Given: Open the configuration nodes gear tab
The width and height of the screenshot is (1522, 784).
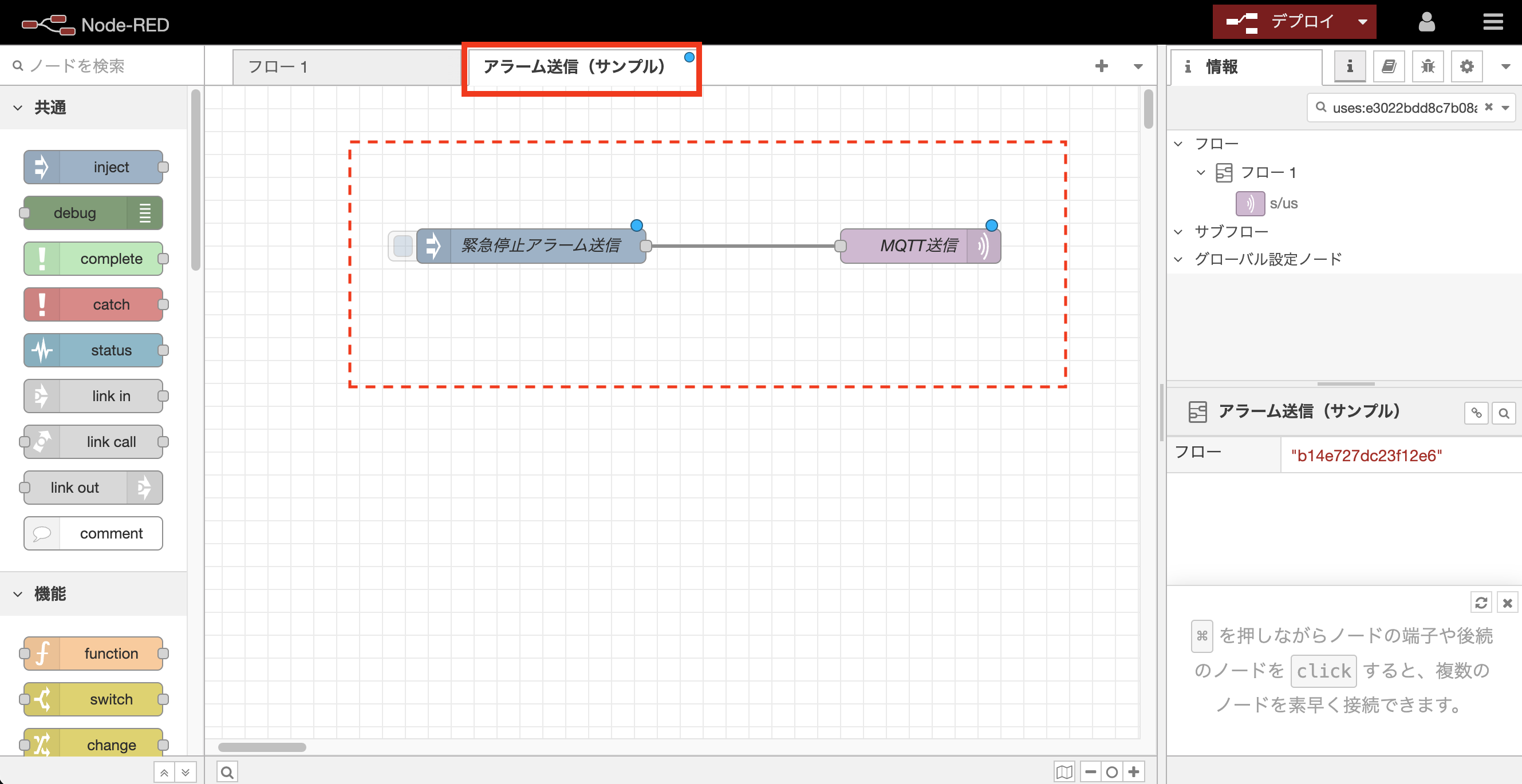Looking at the screenshot, I should [1466, 66].
